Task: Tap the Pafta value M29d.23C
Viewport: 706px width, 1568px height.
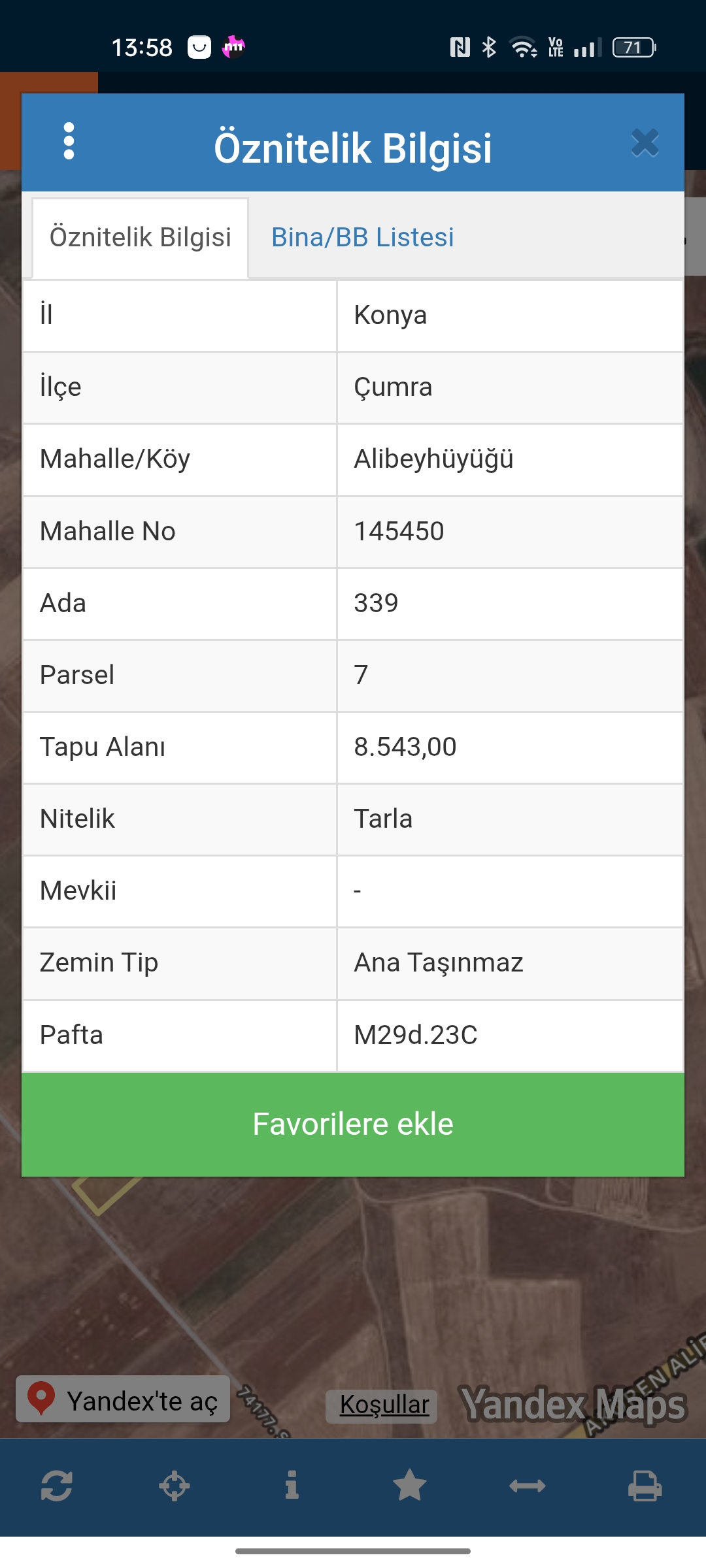Action: [x=416, y=1036]
